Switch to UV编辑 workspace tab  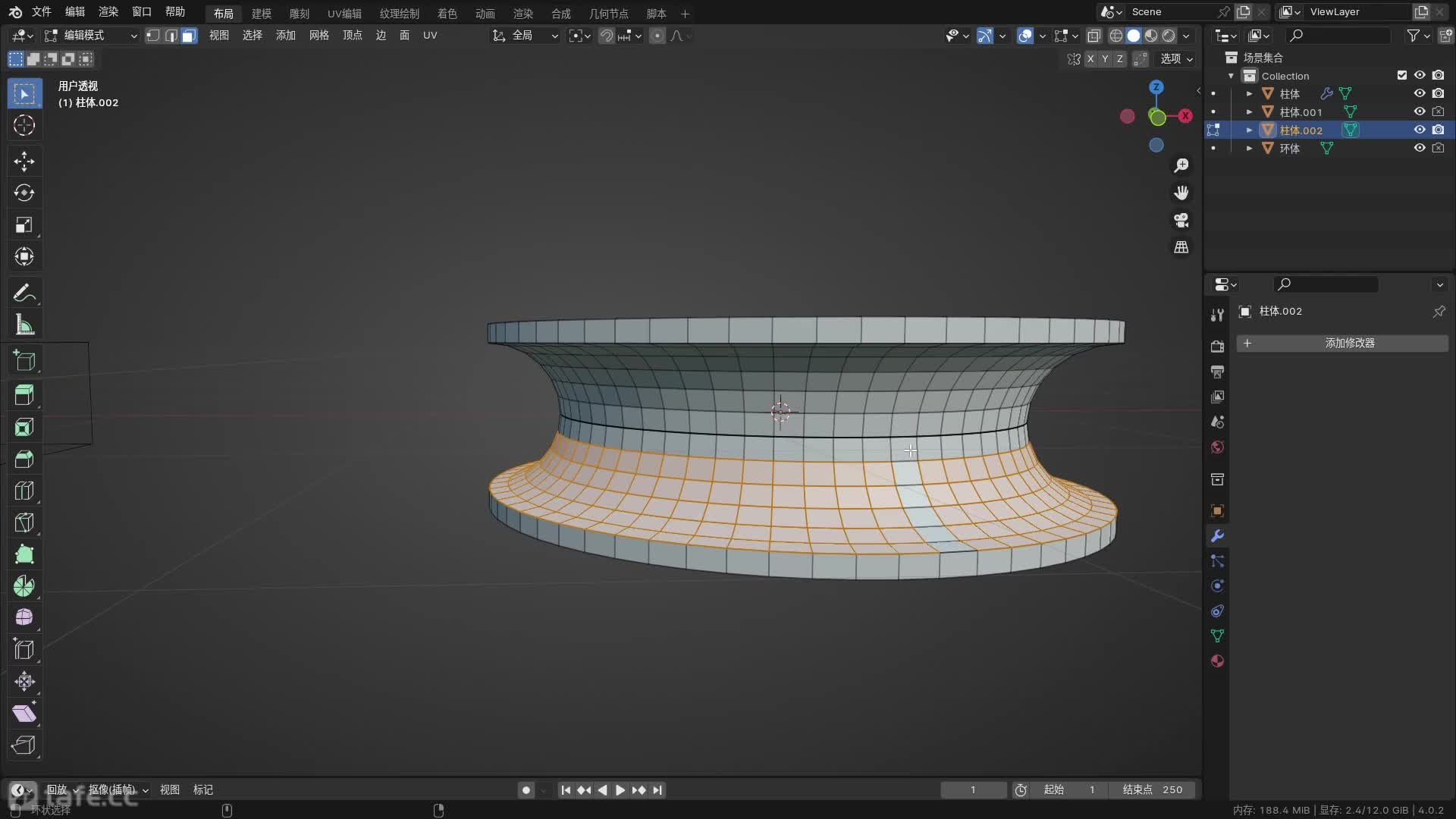coord(344,14)
